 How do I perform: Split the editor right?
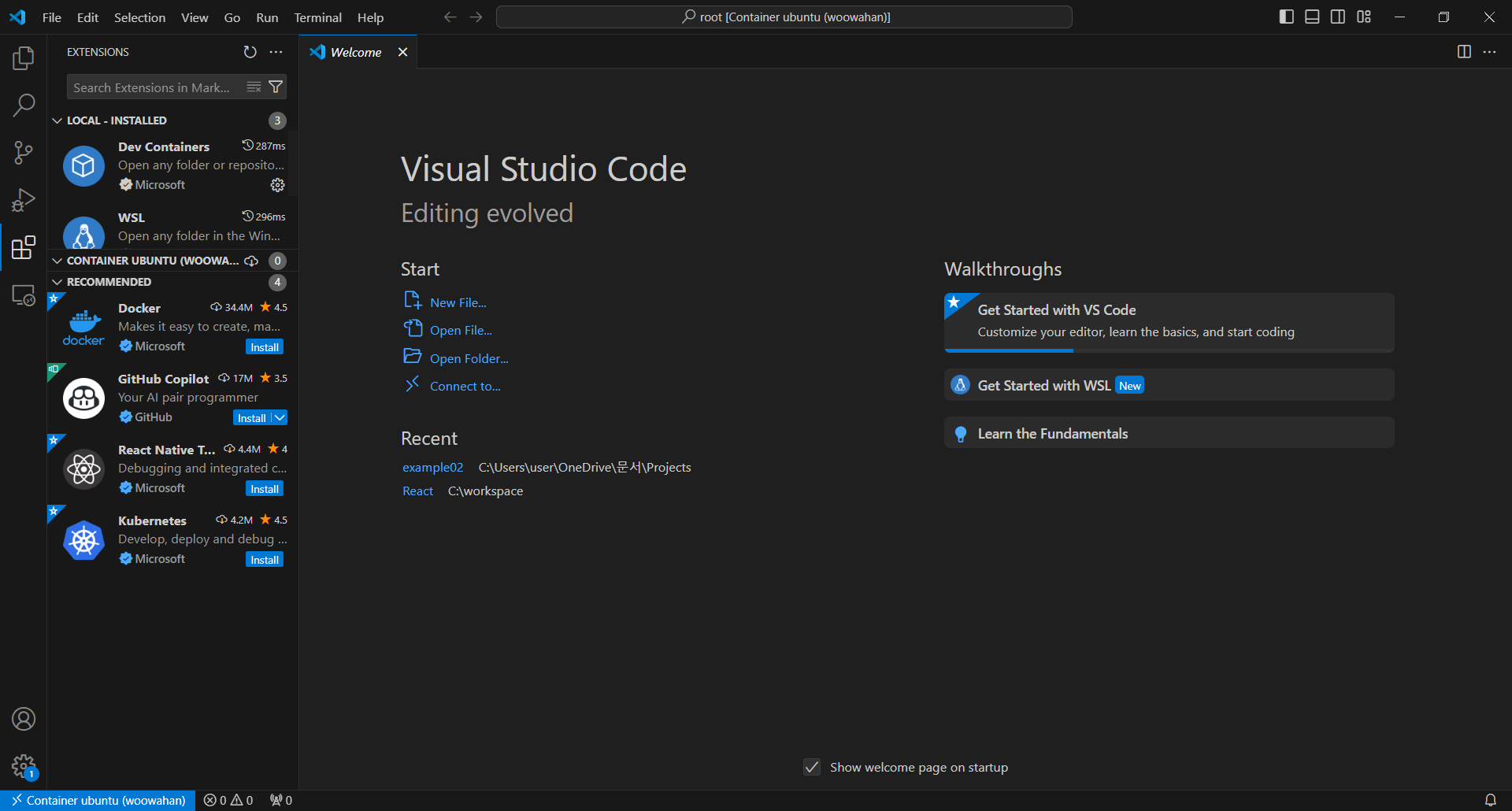coord(1464,52)
